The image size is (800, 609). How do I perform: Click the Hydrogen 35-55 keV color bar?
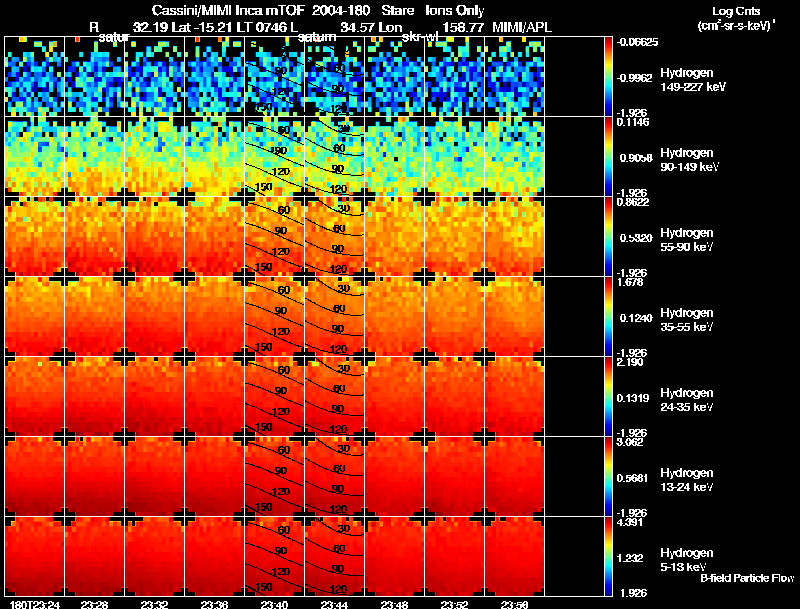[608, 317]
